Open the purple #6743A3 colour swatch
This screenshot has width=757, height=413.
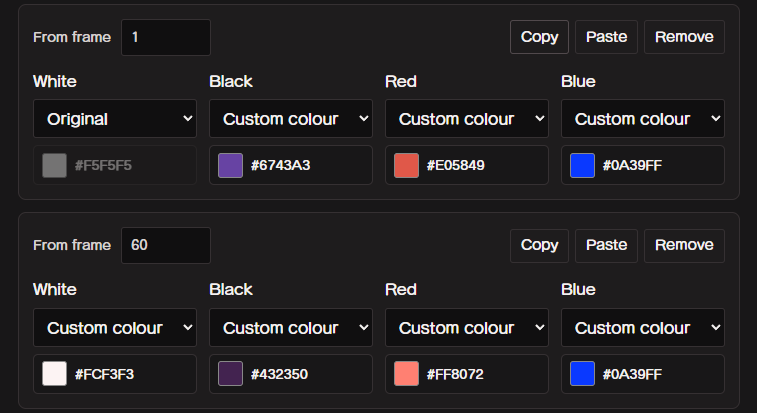point(230,166)
